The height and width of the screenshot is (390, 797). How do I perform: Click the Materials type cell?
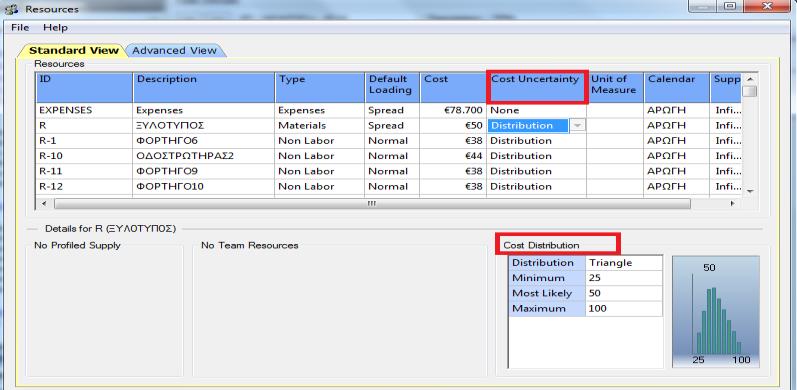coord(320,126)
